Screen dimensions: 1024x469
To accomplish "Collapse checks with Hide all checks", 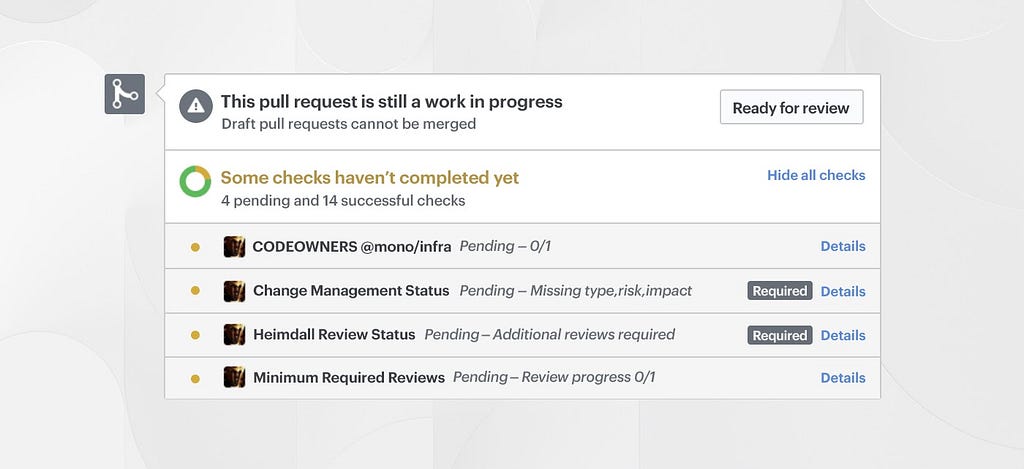I will click(816, 175).
